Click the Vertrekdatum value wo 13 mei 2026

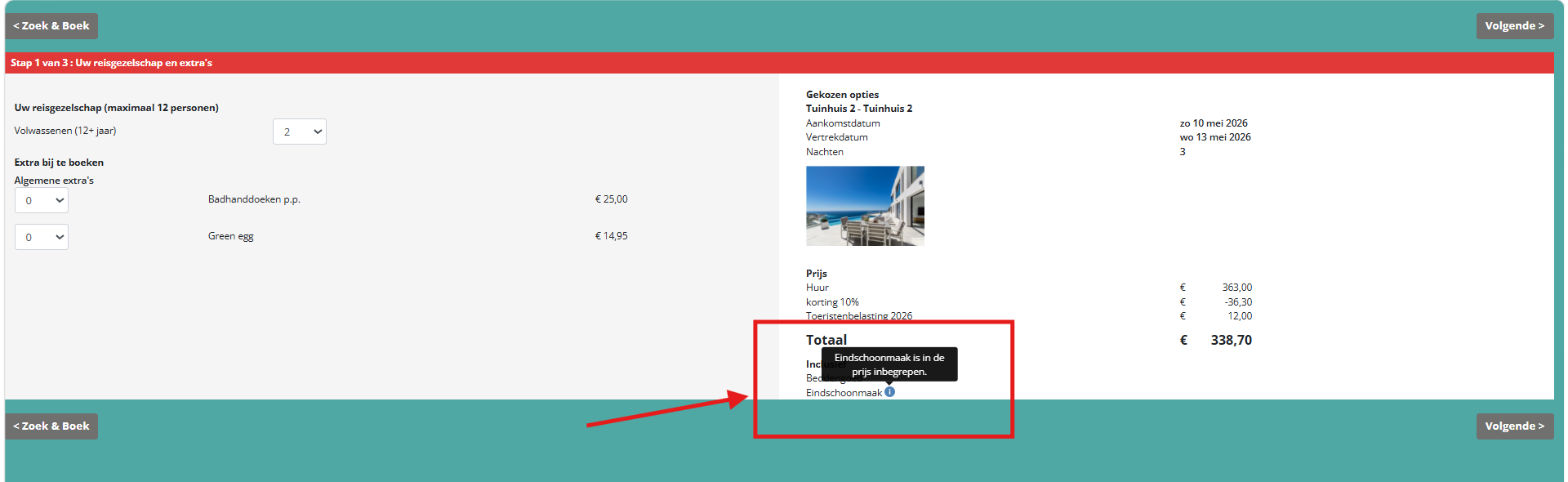pyautogui.click(x=1215, y=137)
